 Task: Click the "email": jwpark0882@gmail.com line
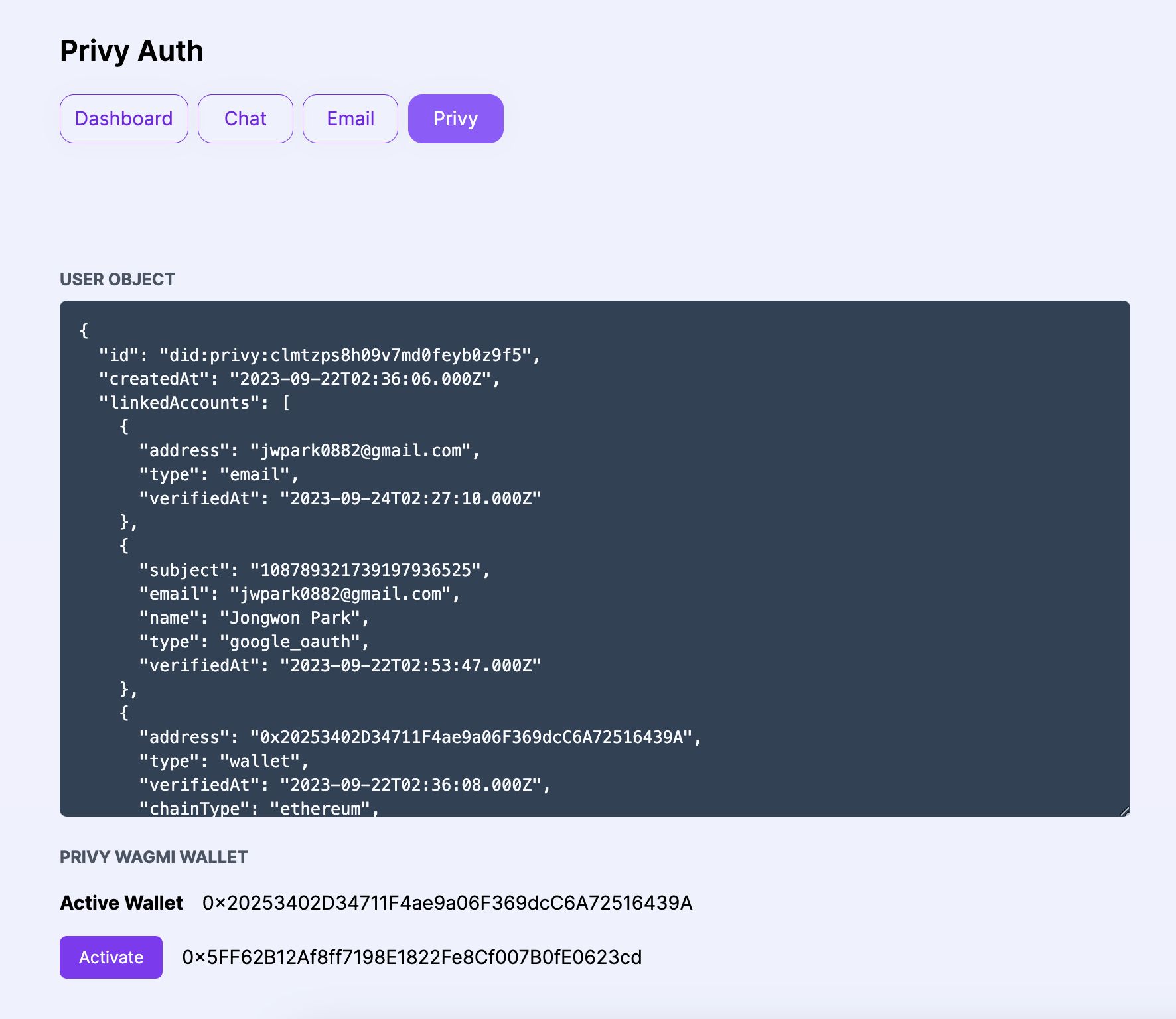point(299,594)
